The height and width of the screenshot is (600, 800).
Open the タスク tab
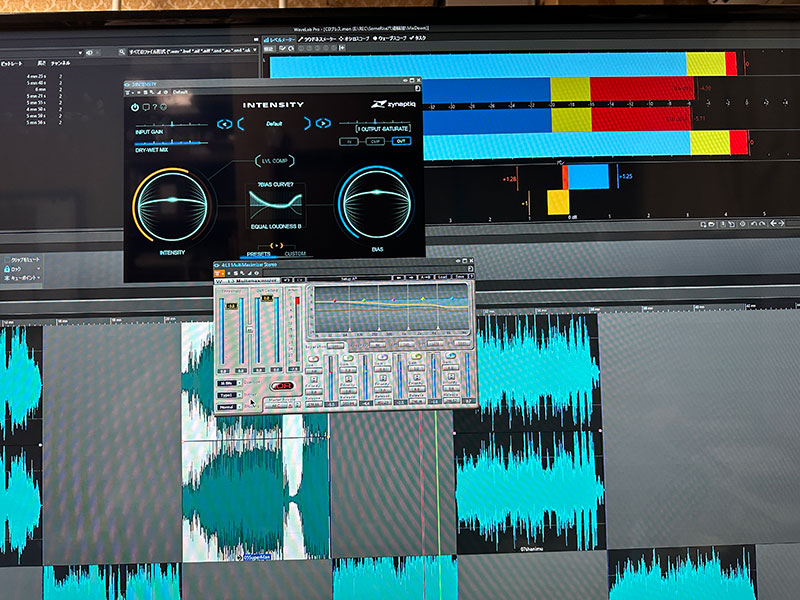click(418, 38)
